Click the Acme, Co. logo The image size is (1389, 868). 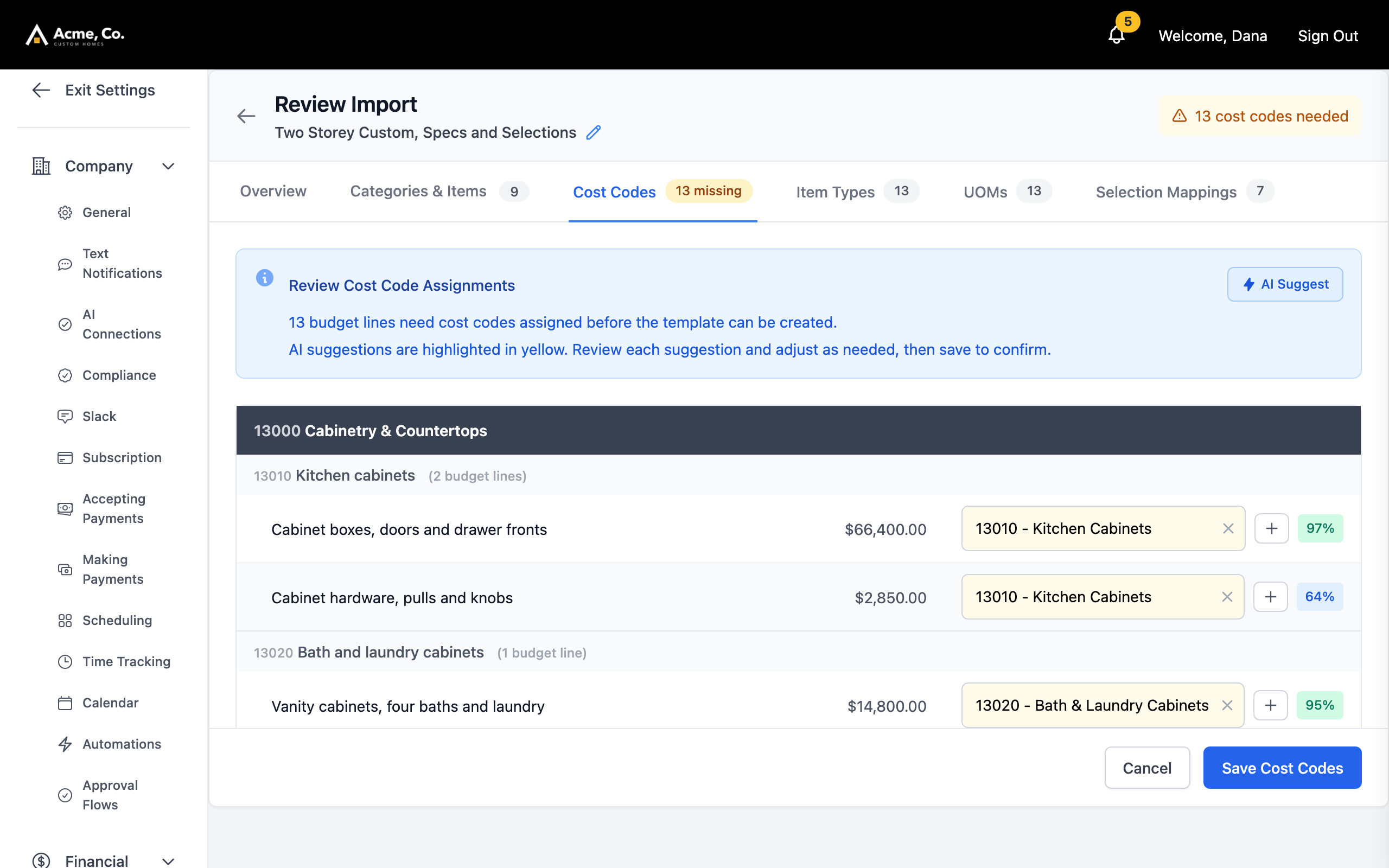coord(75,35)
